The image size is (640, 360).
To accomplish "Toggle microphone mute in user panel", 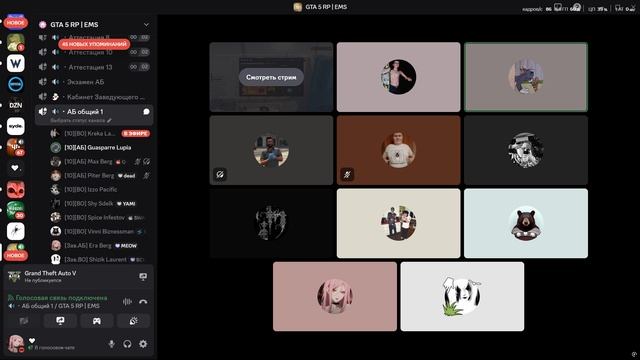I will pyautogui.click(x=111, y=344).
